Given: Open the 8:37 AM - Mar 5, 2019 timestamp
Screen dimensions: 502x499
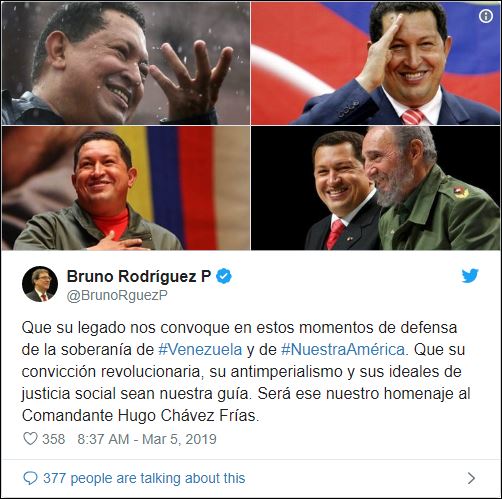Looking at the screenshot, I should 147,439.
